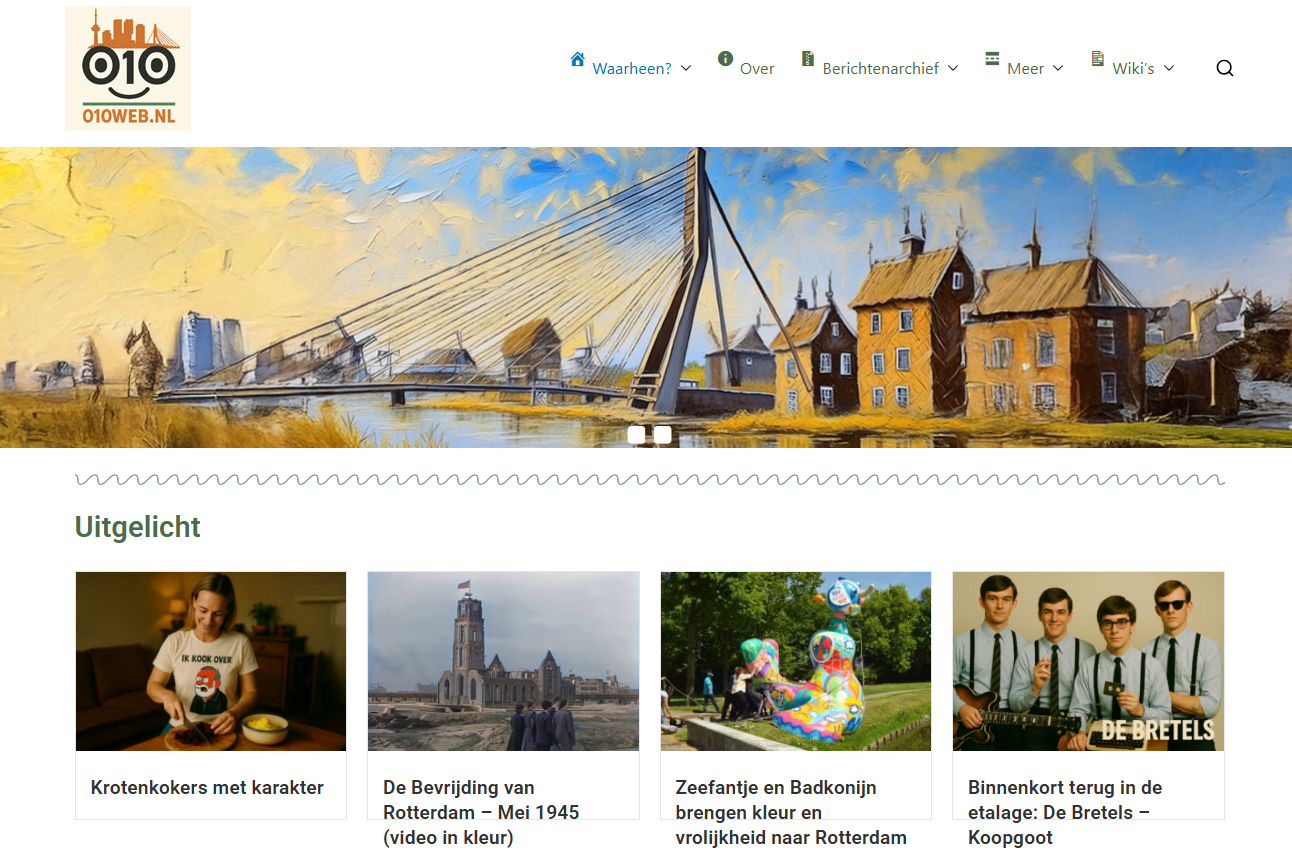
Task: Expand the Wiki's dropdown chevron
Action: tap(1169, 68)
